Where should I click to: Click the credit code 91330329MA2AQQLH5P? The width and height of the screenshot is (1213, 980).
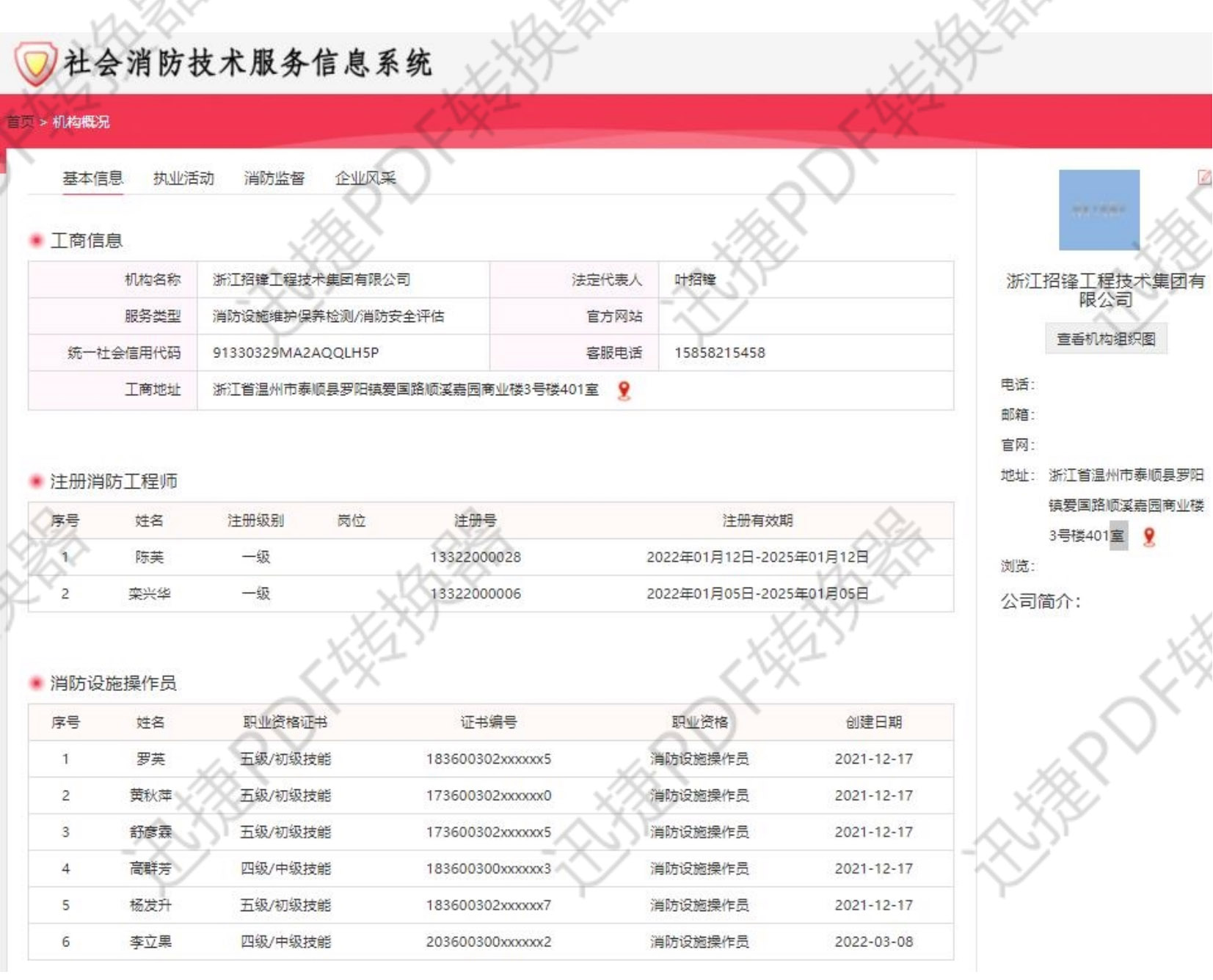[296, 353]
